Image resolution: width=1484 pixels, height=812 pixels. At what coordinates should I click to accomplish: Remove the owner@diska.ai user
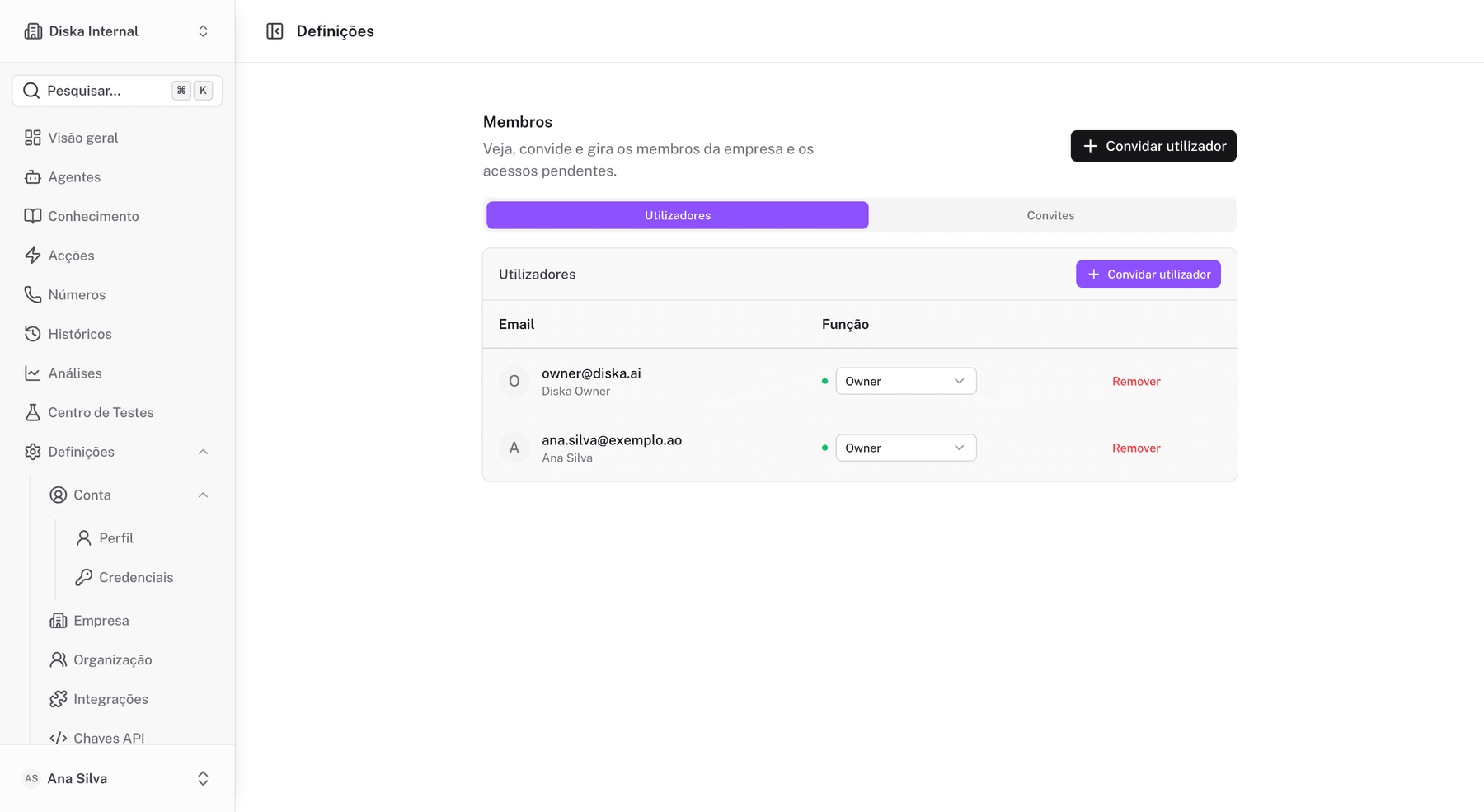click(1136, 381)
